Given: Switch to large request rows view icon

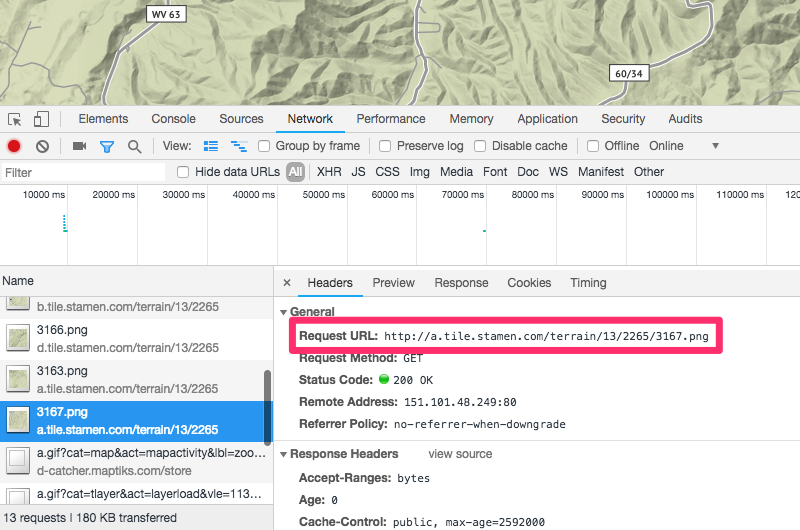Looking at the screenshot, I should pos(211,146).
